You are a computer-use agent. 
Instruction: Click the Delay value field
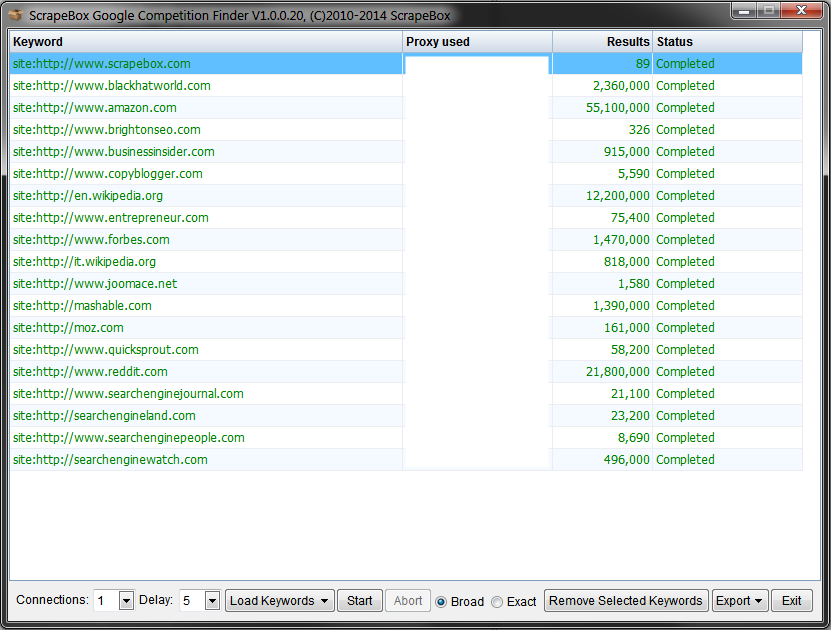click(x=192, y=601)
